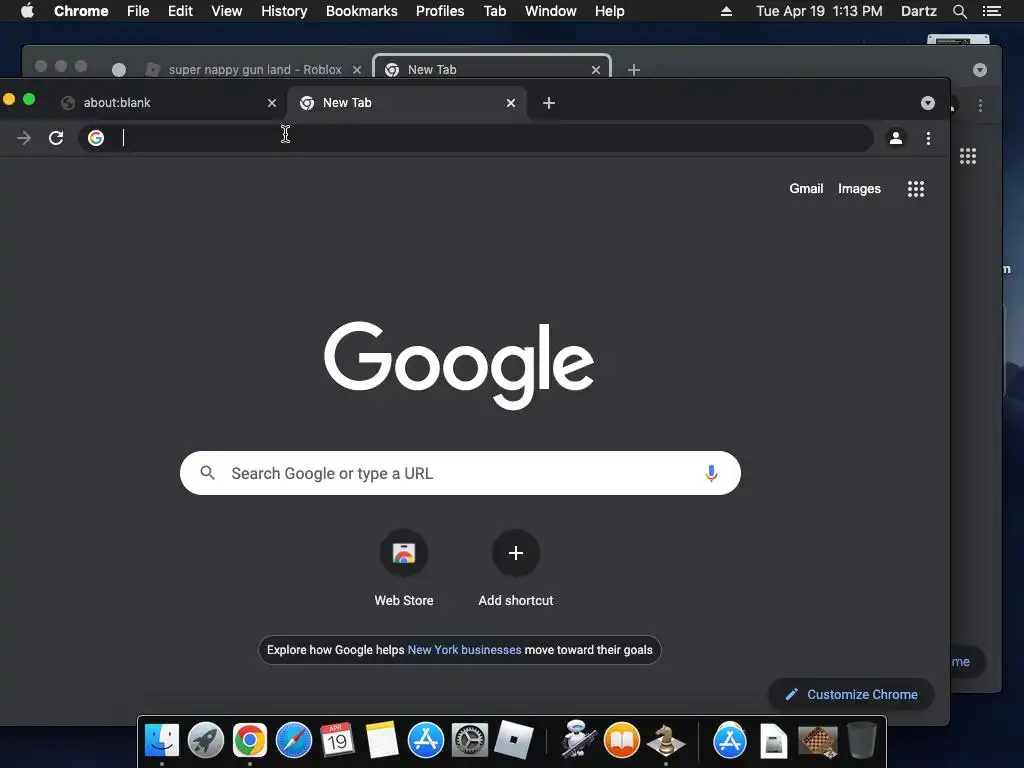Open the profile avatar icon in the front toolbar
1024x768 pixels.
[x=896, y=138]
